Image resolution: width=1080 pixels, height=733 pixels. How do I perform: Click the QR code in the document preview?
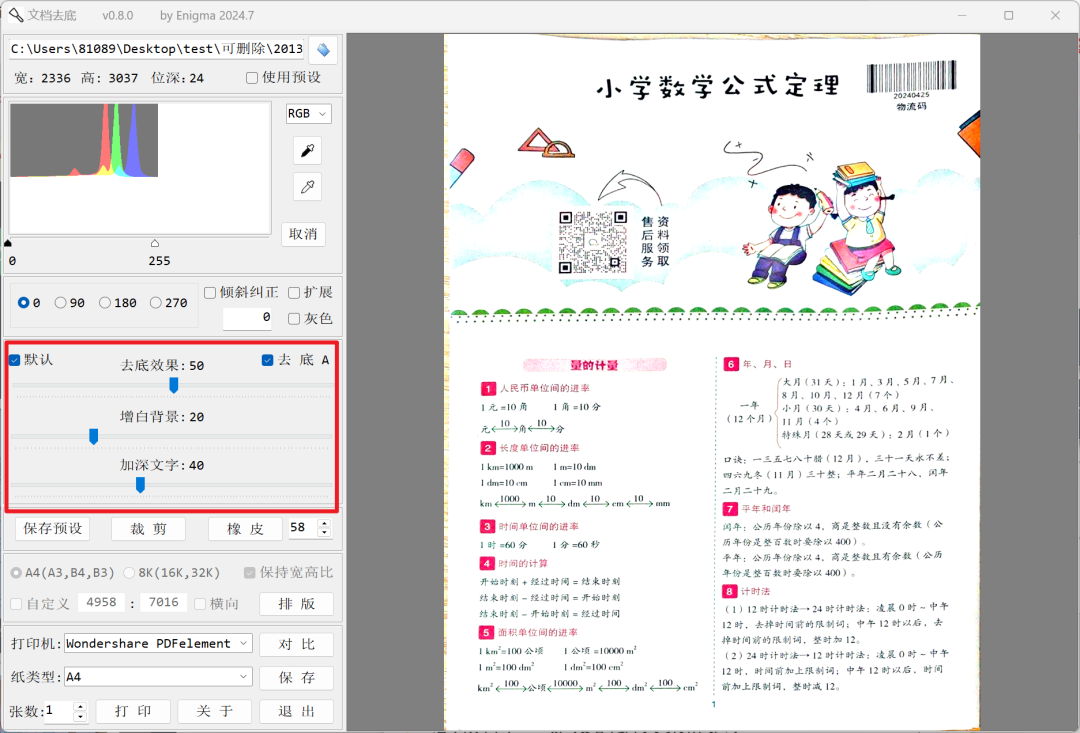pyautogui.click(x=592, y=242)
